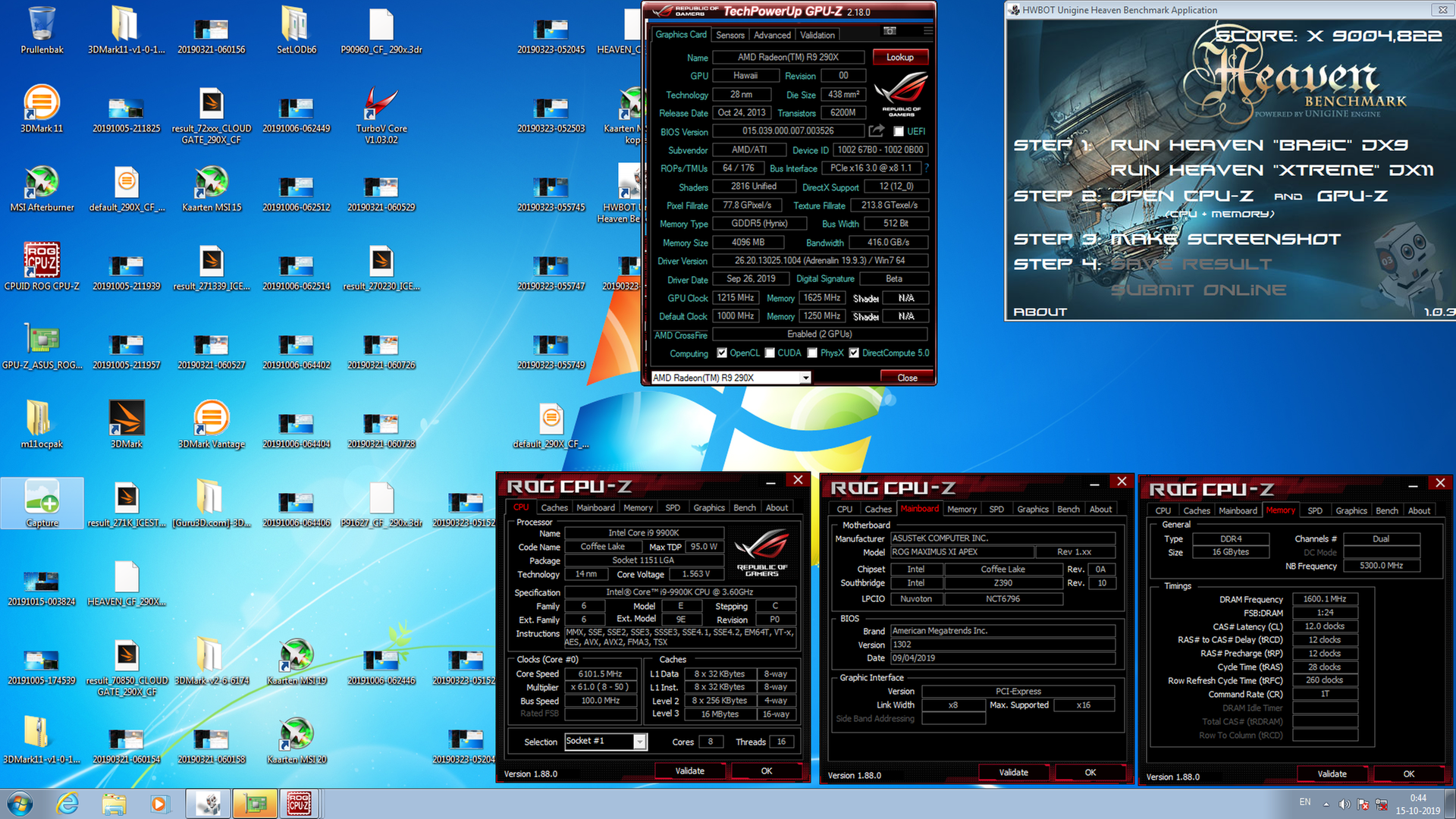
Task: Toggle the PhysX checkbox in GPU-Z
Action: [812, 353]
